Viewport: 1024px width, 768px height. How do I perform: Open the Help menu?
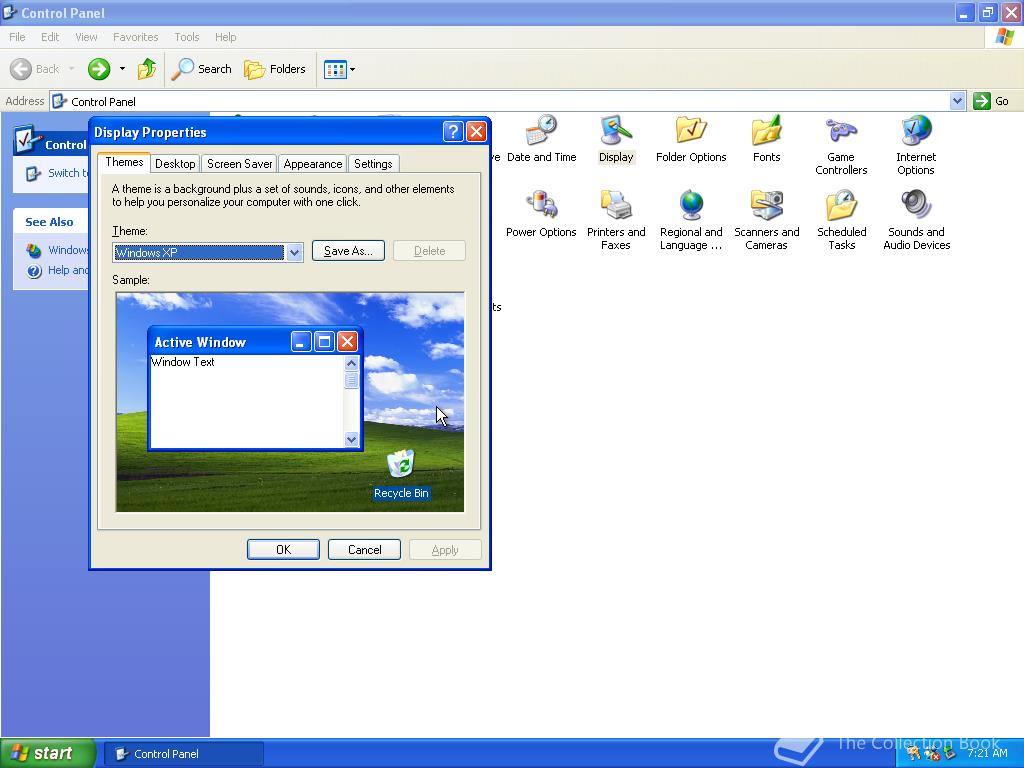pyautogui.click(x=226, y=37)
